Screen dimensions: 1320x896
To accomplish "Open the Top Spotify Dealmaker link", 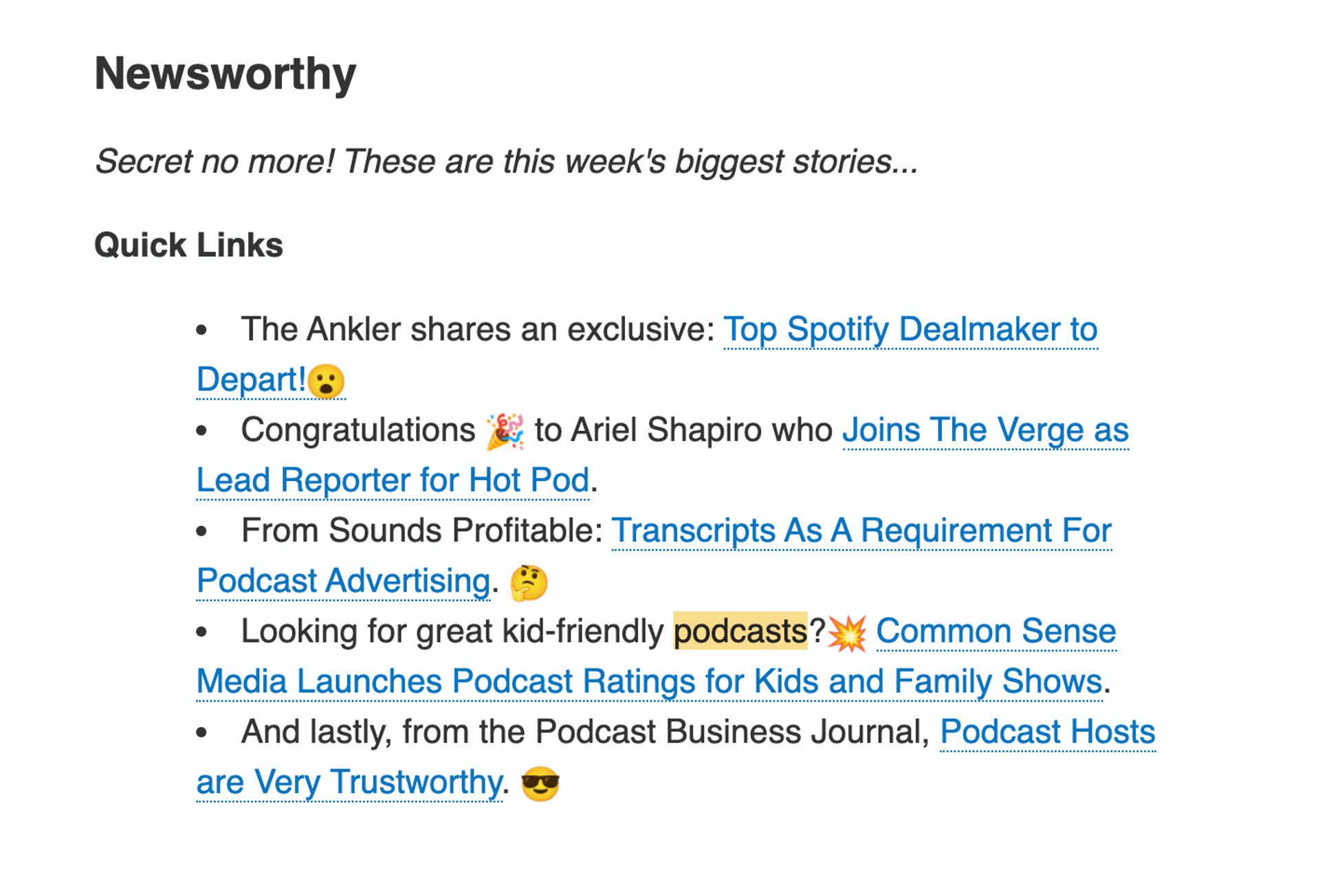I will (x=910, y=330).
